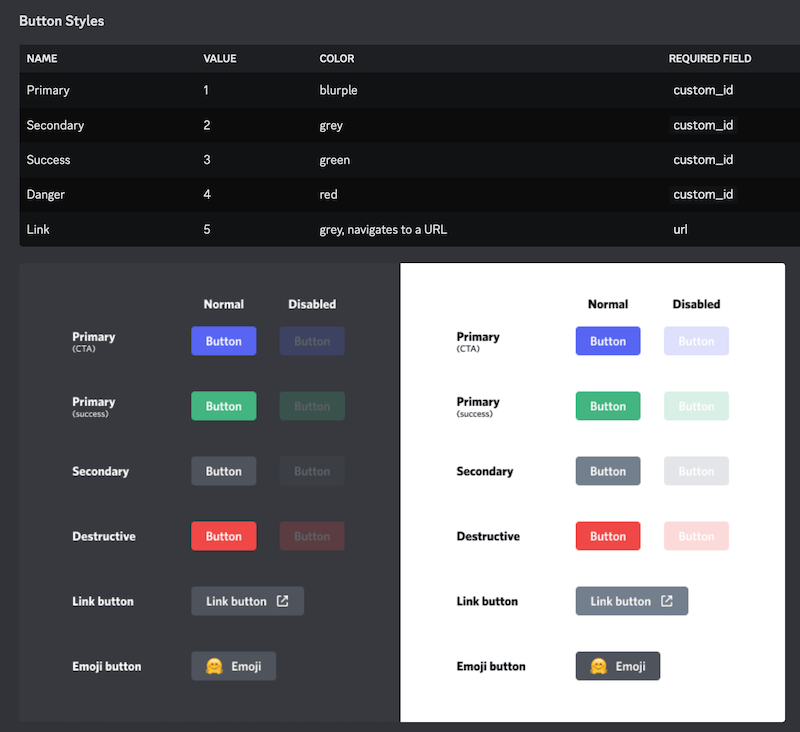Click the 'Success' cell in the table

coord(48,160)
